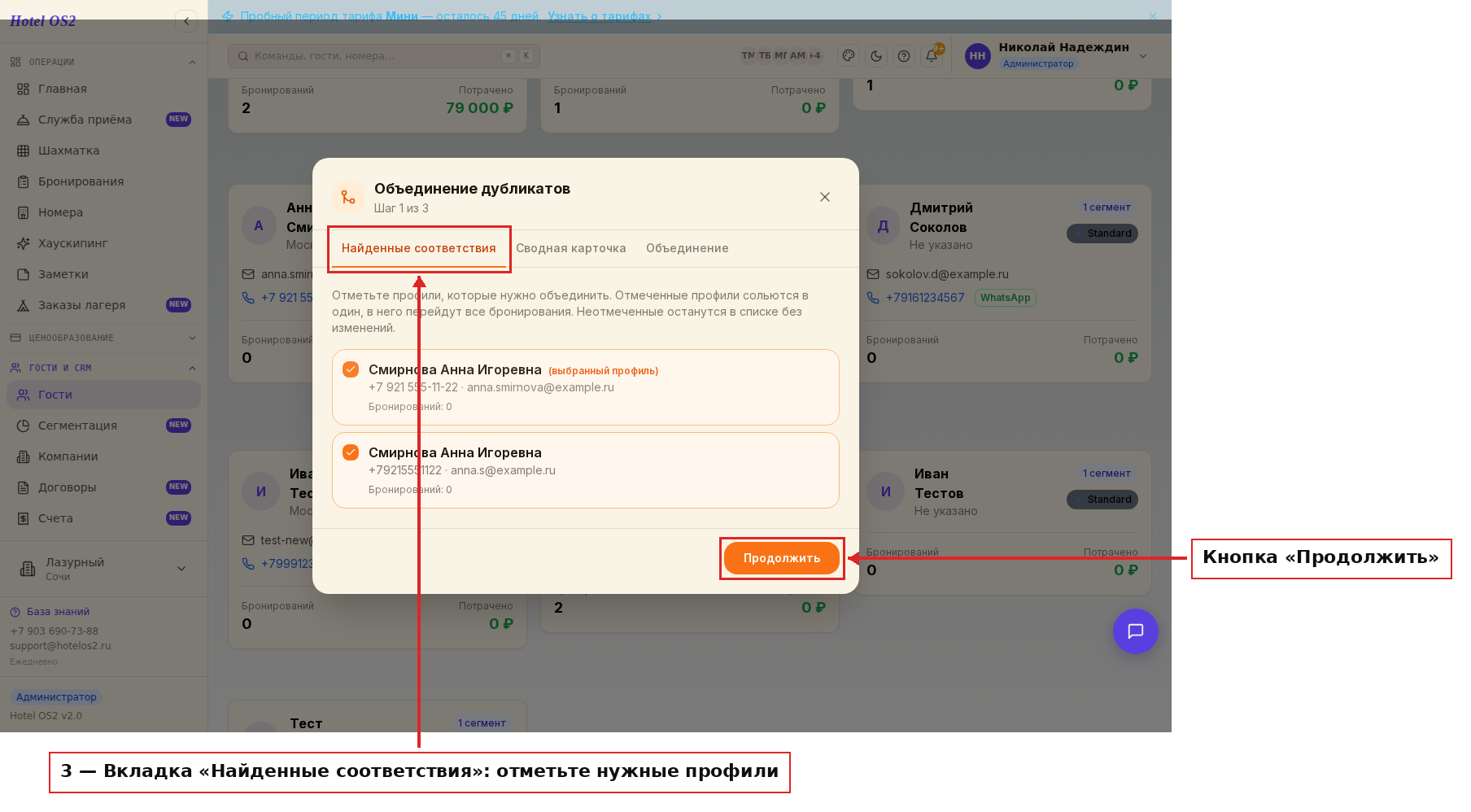Screen dimensions: 1471x812
Task: Expand the ЦЕНООБРАЗОВАНИЕ section
Action: 103,338
